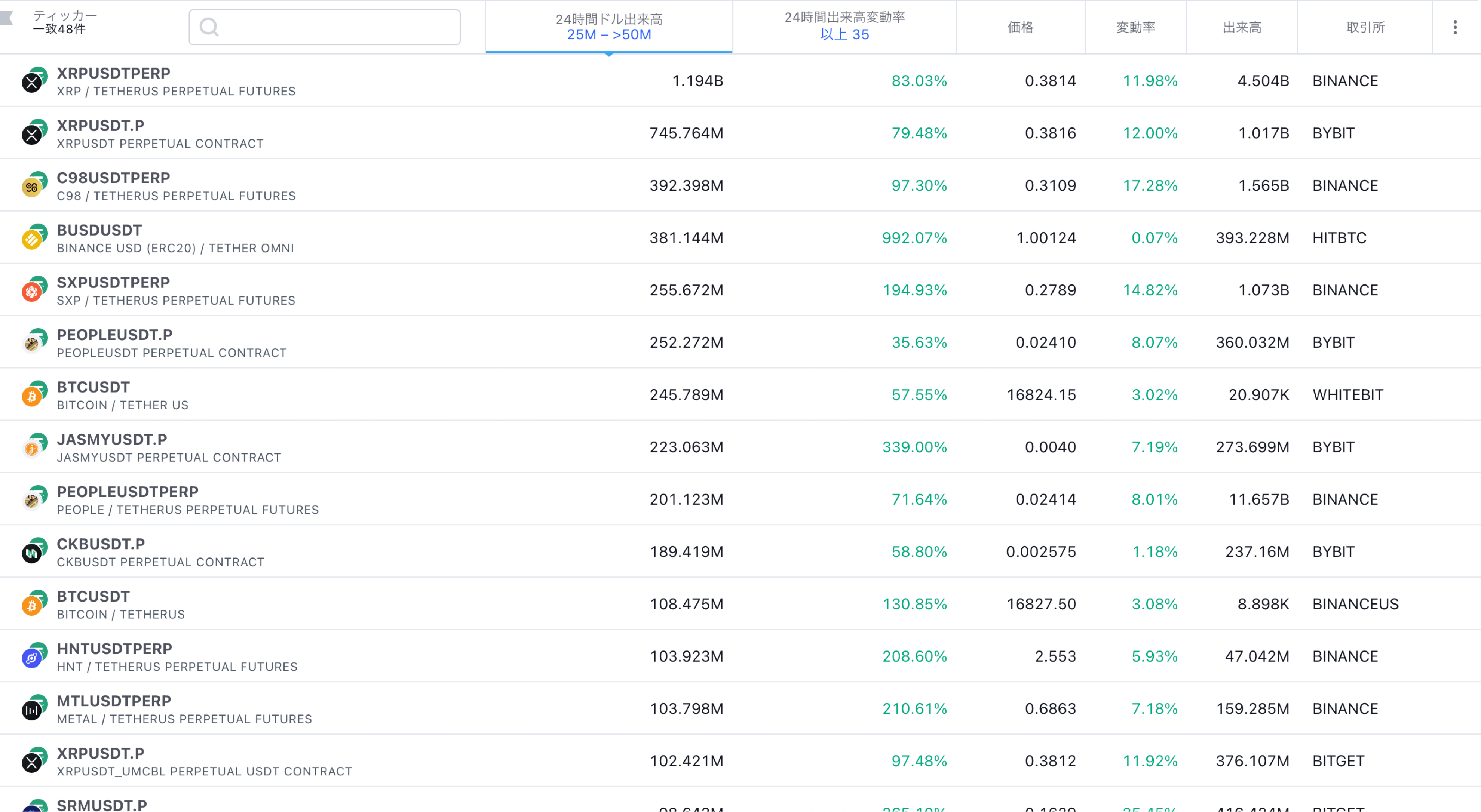Viewport: 1481px width, 812px height.
Task: Select the description 'XRPUSDT_UMCBL PERPETUAL USDT CONTRACT'
Action: (204, 771)
